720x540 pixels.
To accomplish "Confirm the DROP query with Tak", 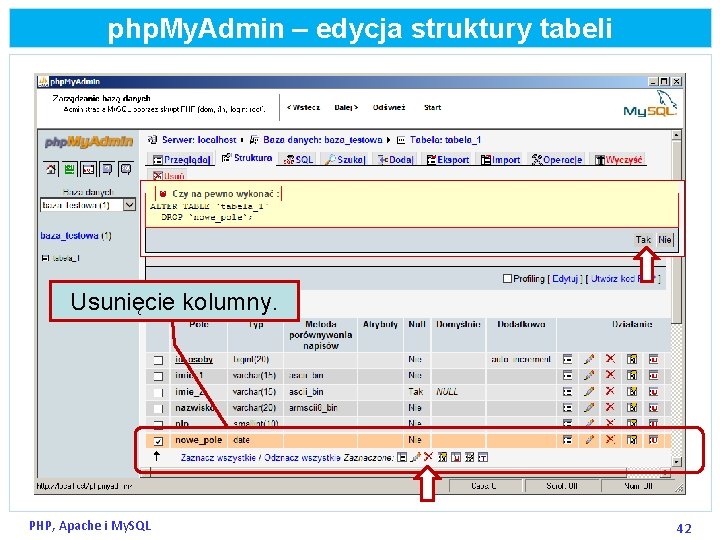I will pos(643,240).
